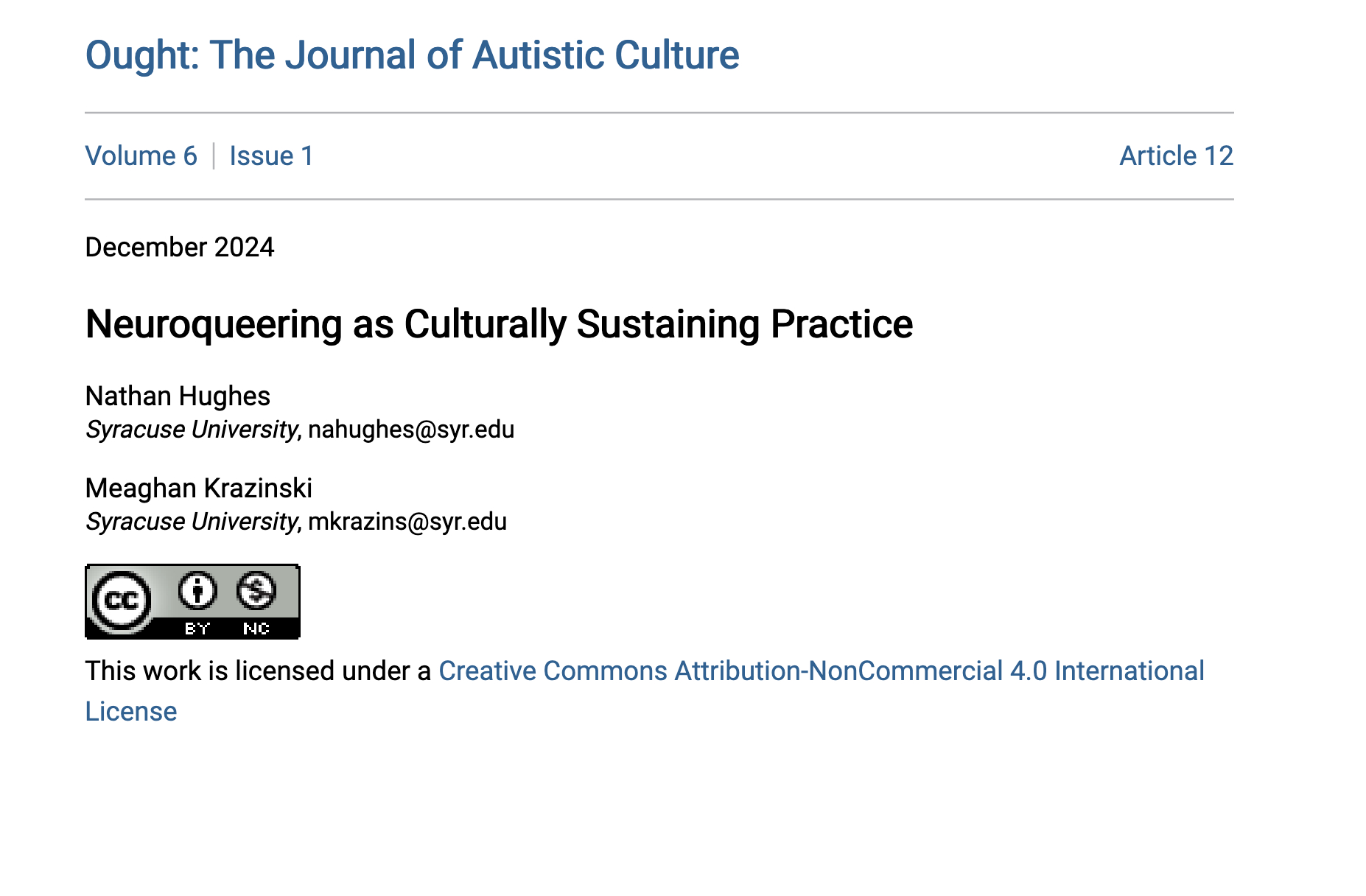Click the author name Meaghan Krazinski
This screenshot has height=896, width=1366.
199,489
